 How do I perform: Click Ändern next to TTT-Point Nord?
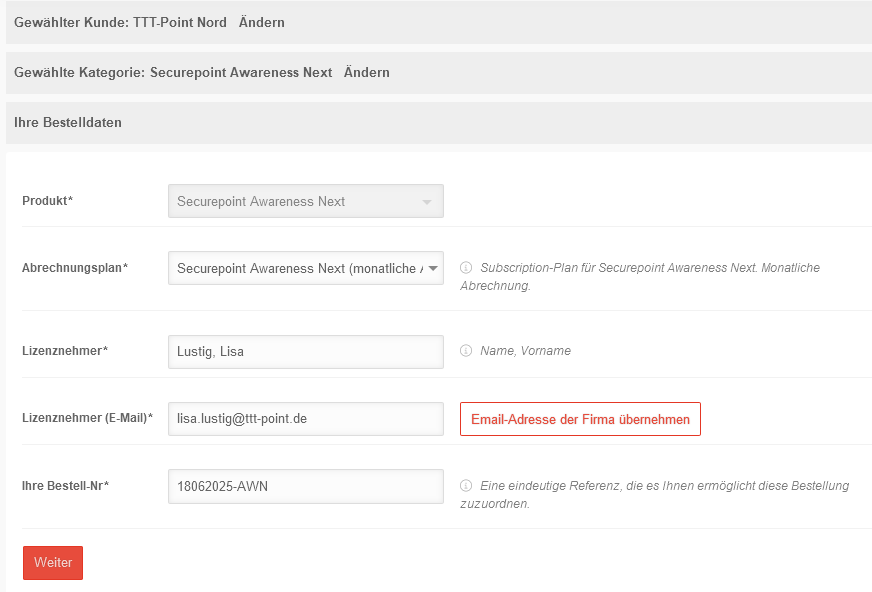262,22
